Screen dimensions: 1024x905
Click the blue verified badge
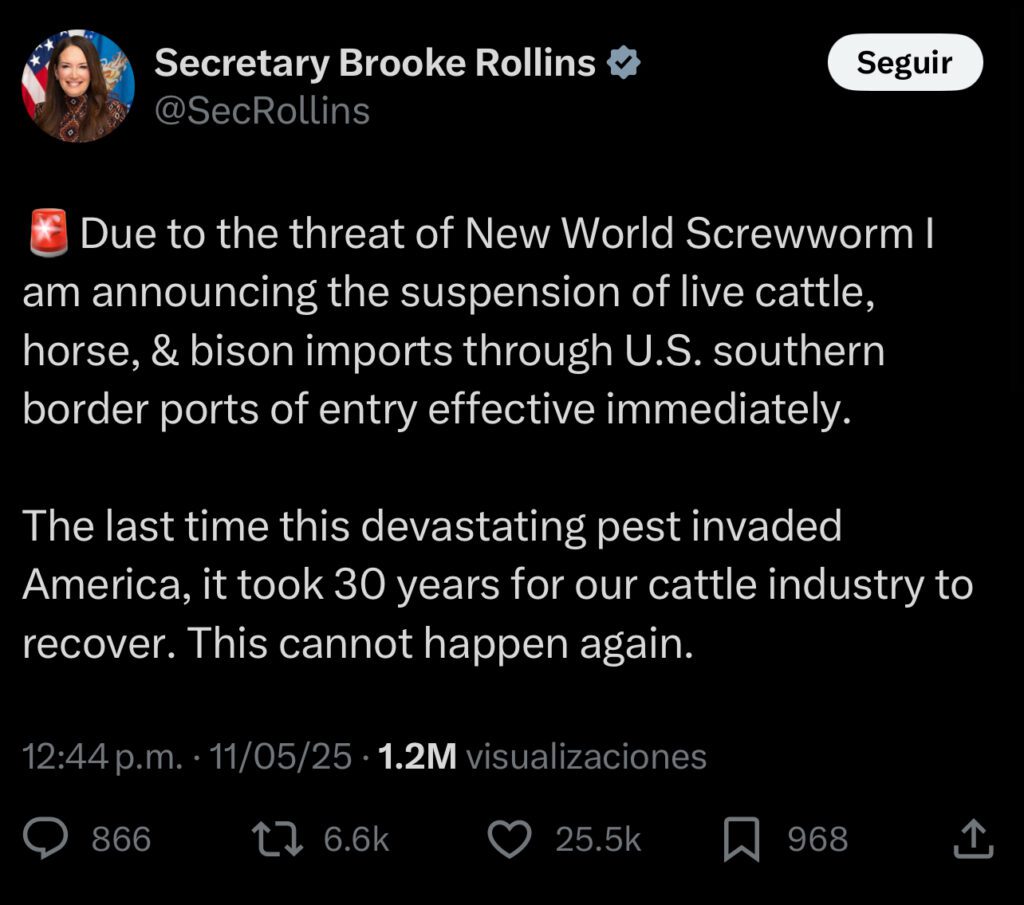click(625, 64)
